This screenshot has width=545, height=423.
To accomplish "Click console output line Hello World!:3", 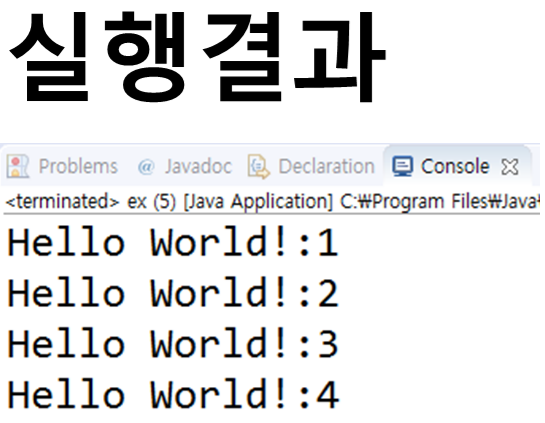I will [x=173, y=343].
